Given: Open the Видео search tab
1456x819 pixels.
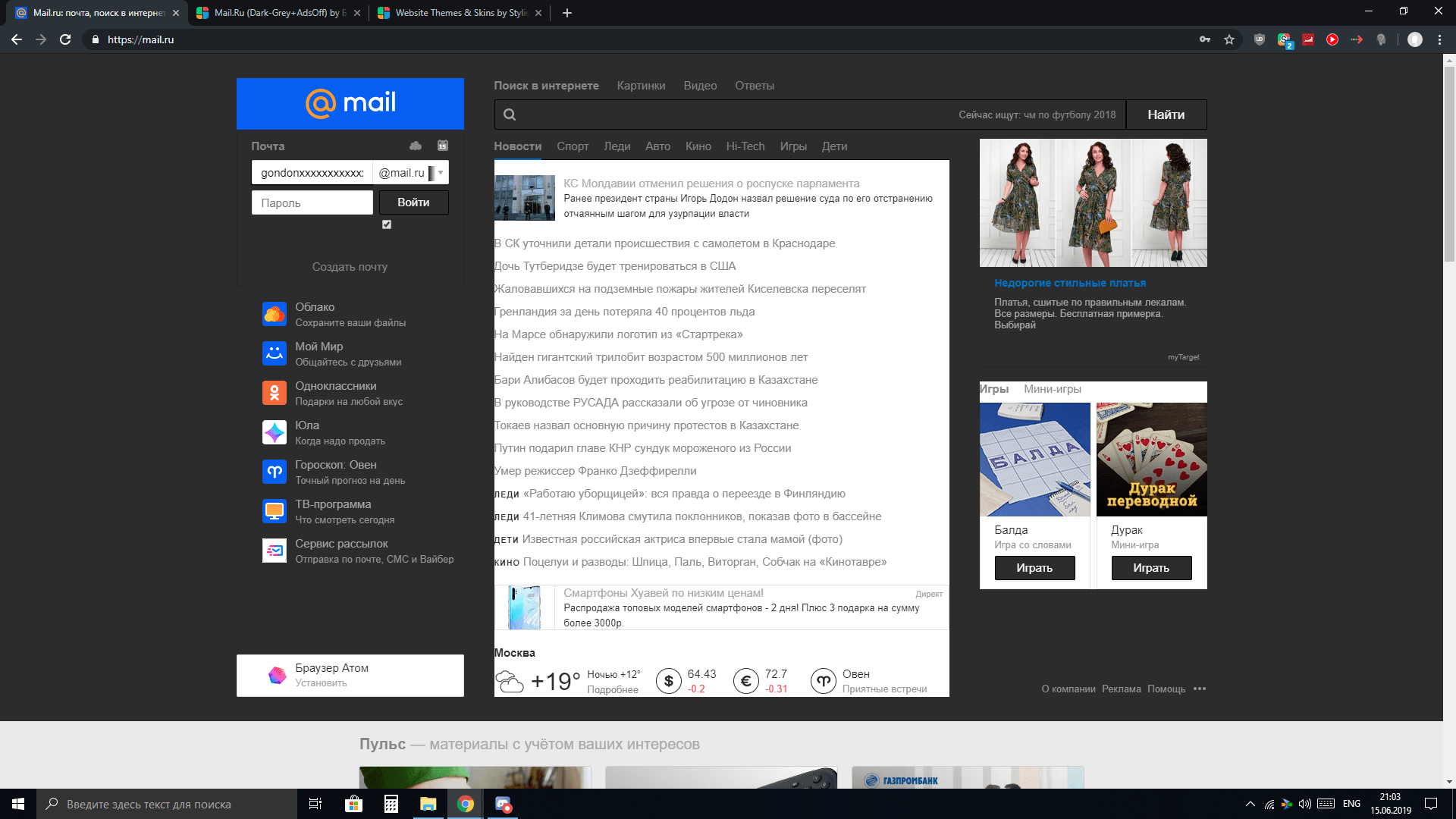Looking at the screenshot, I should click(x=700, y=86).
